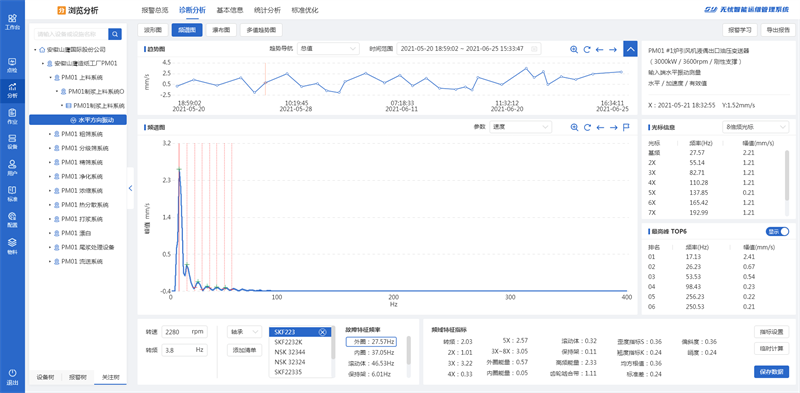800x393 pixels.
Task: Click right arrow icon on trend chart toolbar
Action: (x=613, y=50)
